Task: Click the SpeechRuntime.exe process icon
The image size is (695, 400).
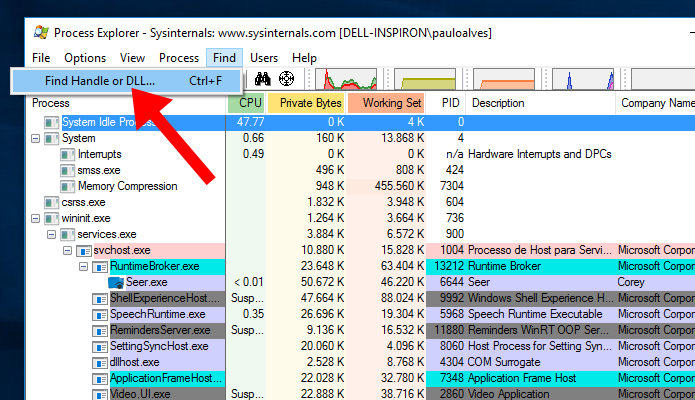Action: coord(100,314)
